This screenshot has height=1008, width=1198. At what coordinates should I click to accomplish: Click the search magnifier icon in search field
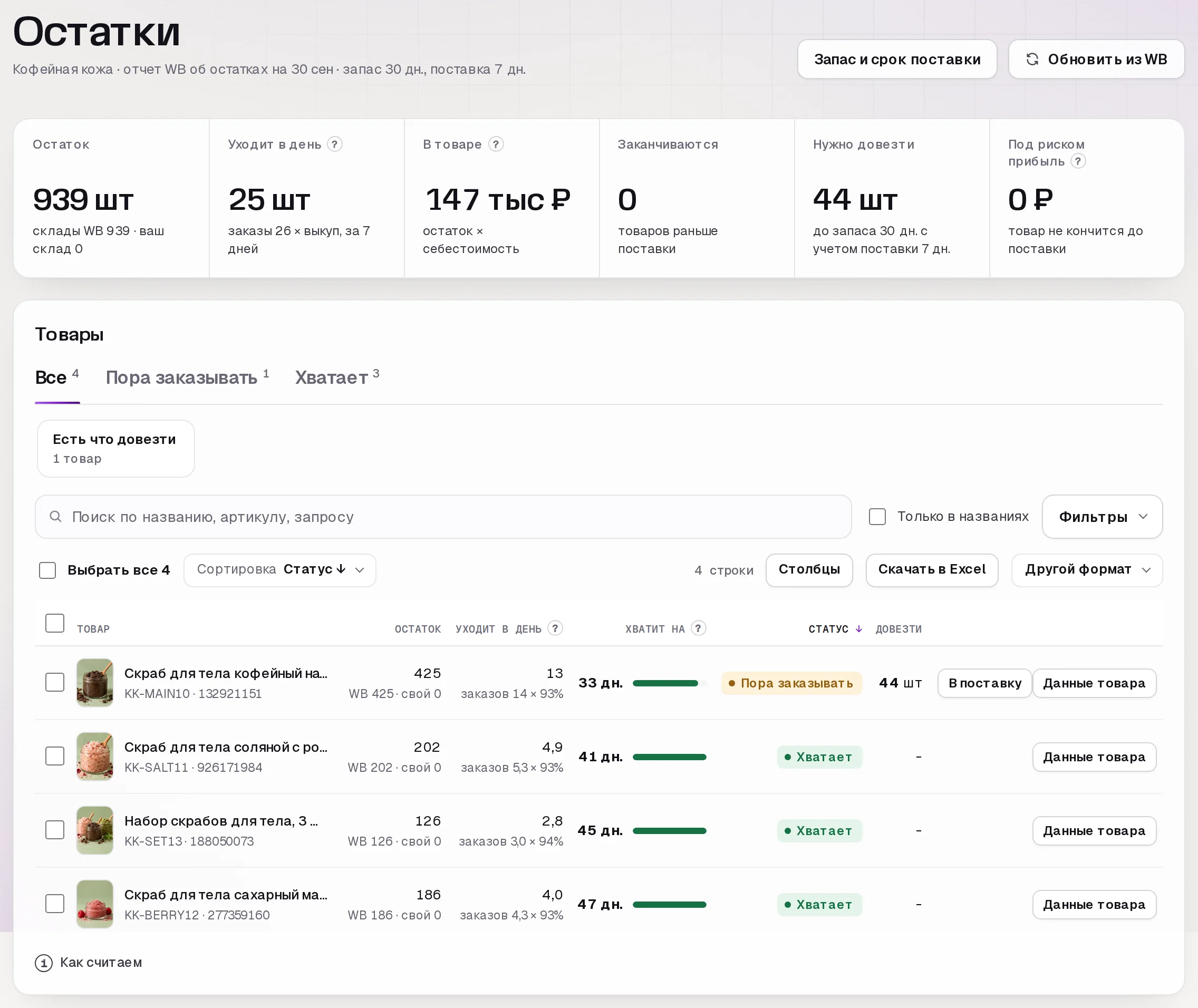point(55,517)
